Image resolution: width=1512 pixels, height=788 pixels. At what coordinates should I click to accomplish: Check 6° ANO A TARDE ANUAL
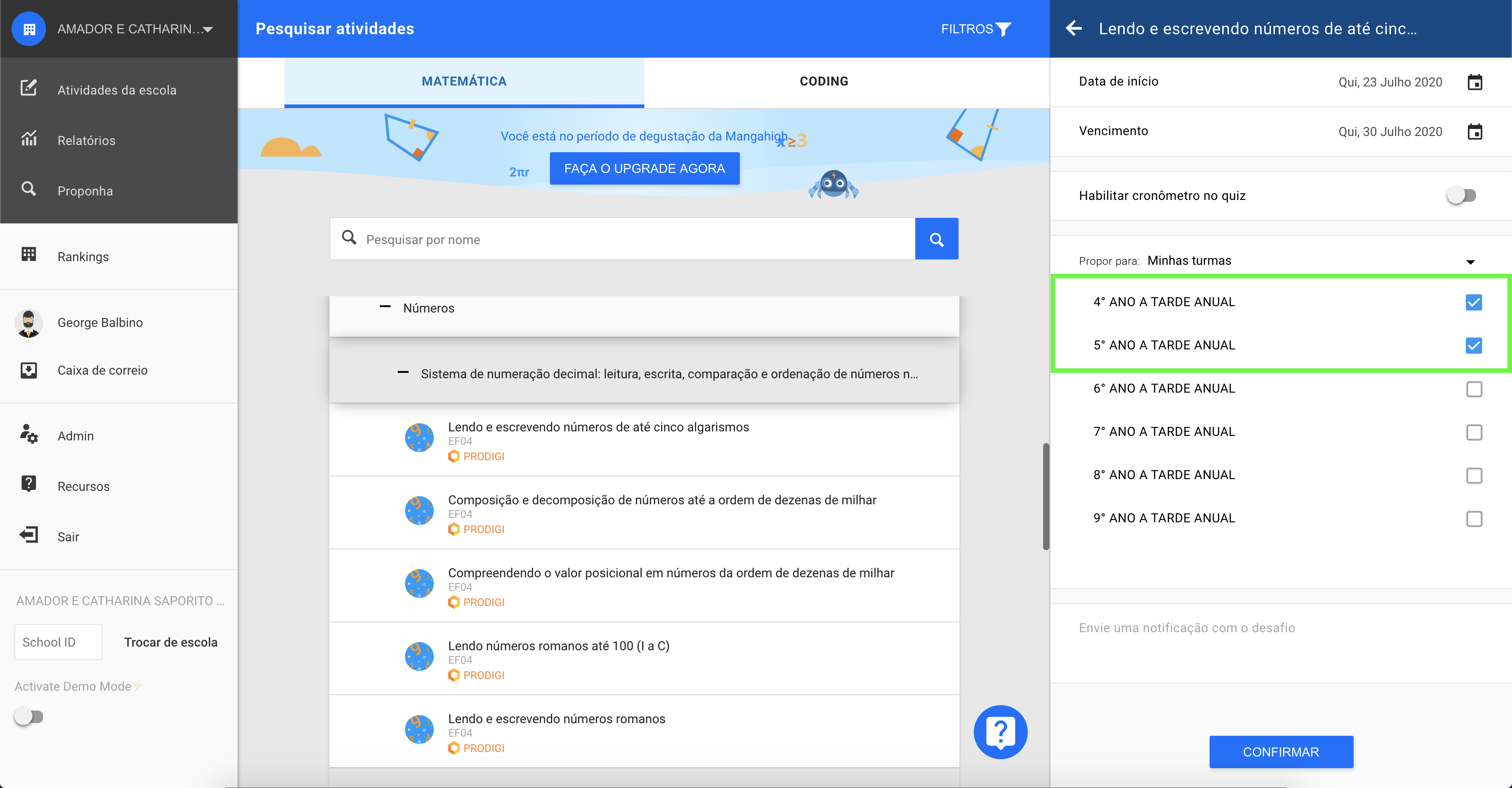(x=1474, y=389)
